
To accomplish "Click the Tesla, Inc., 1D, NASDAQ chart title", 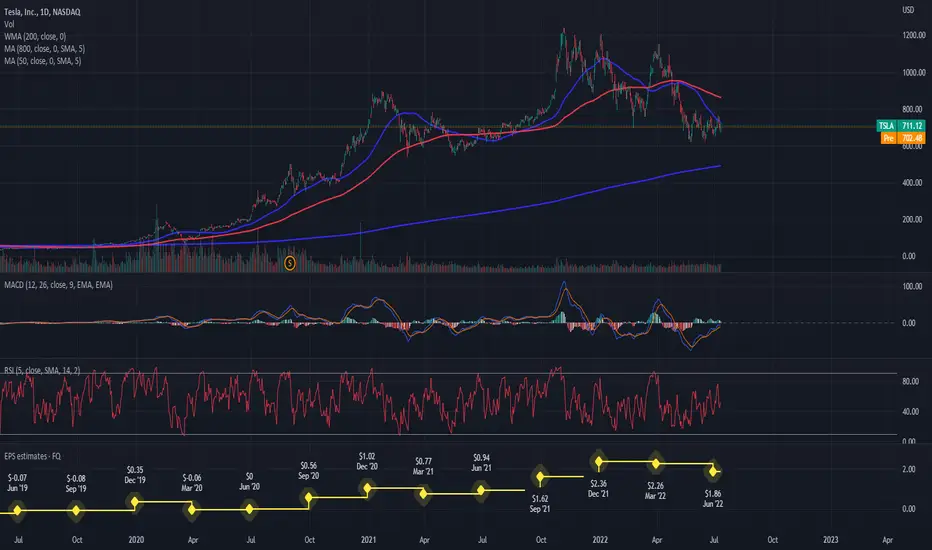I will click(42, 12).
